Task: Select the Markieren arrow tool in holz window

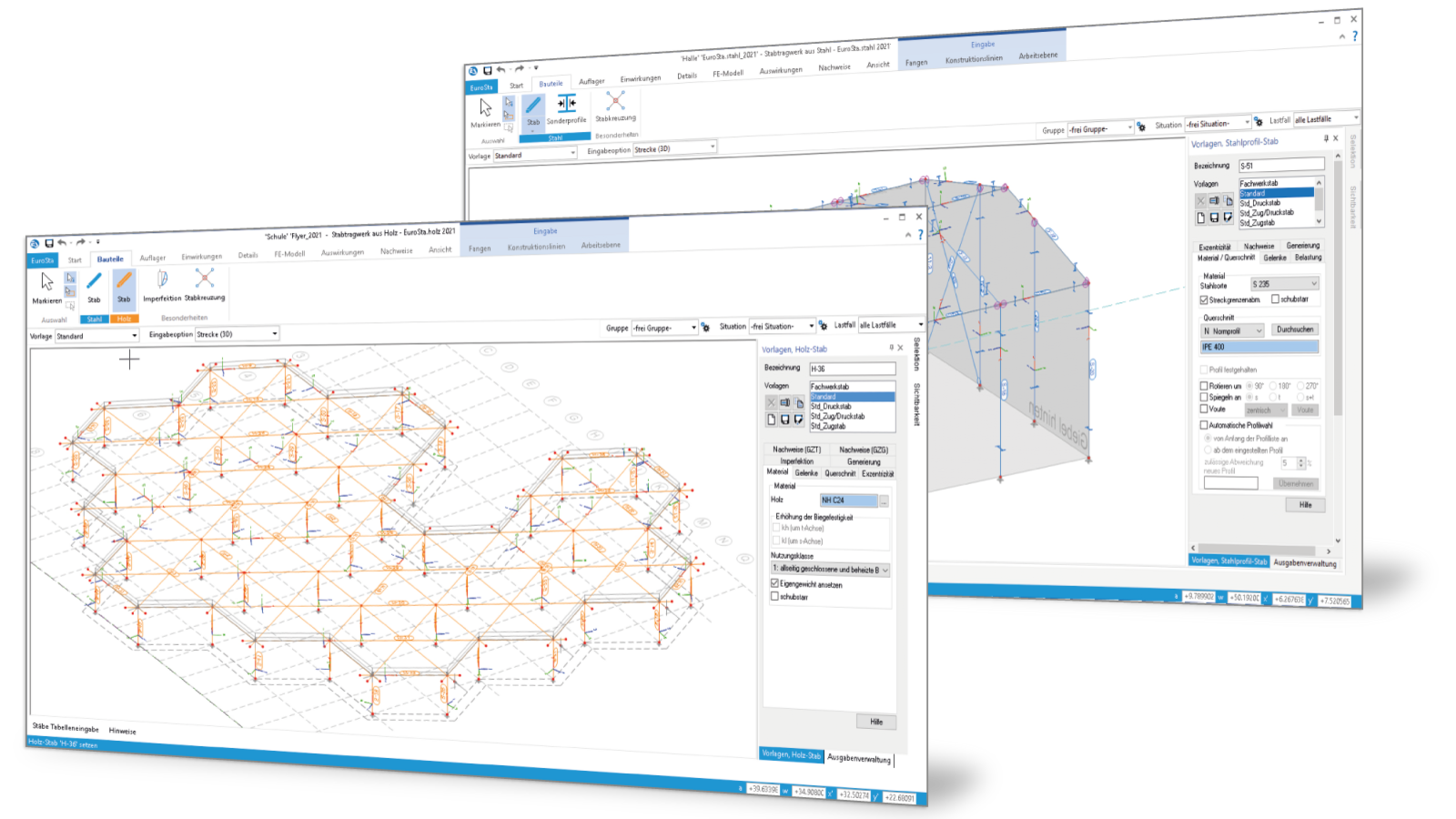Action: coord(47,287)
